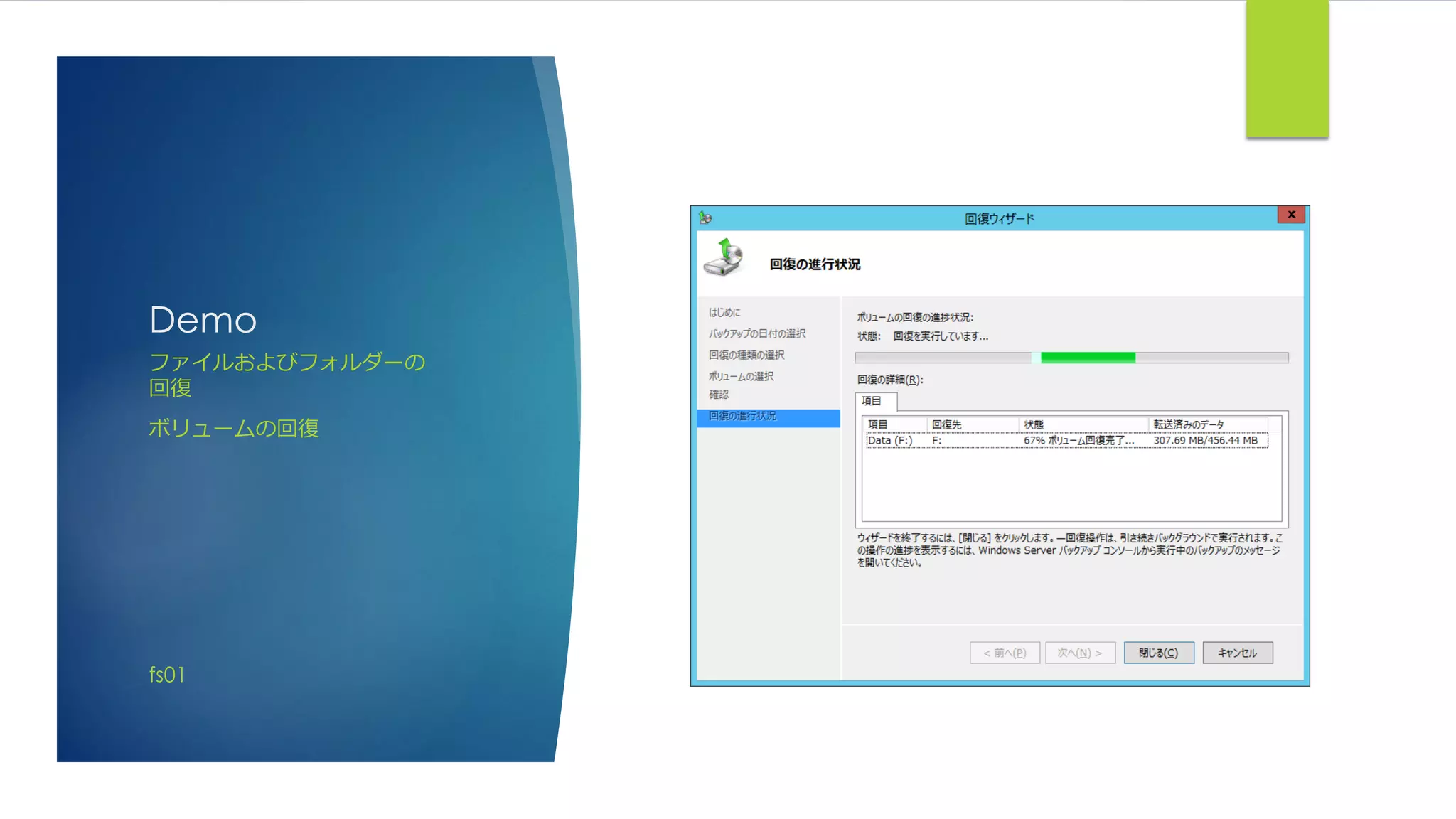
Task: Select はじめに step in sidebar
Action: [724, 312]
